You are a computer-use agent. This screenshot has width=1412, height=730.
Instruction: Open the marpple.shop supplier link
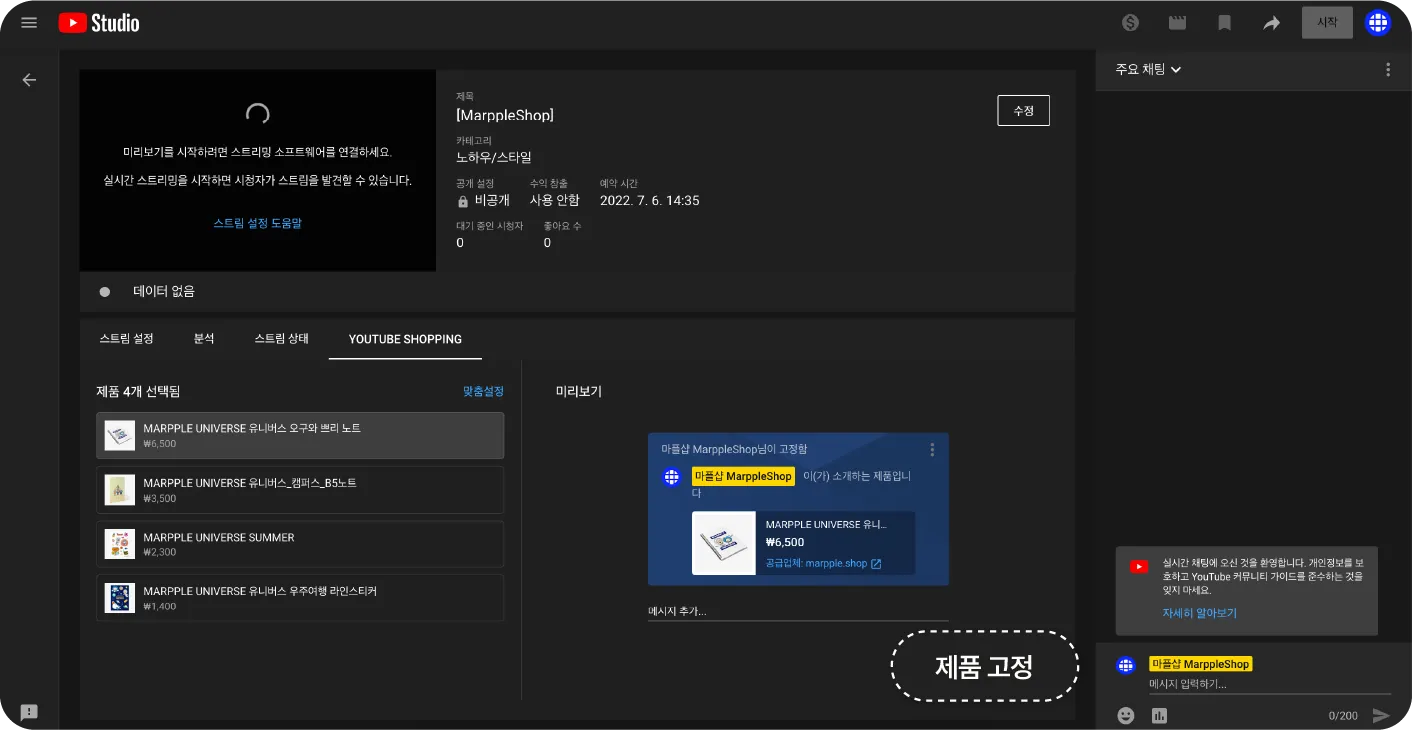click(x=824, y=564)
